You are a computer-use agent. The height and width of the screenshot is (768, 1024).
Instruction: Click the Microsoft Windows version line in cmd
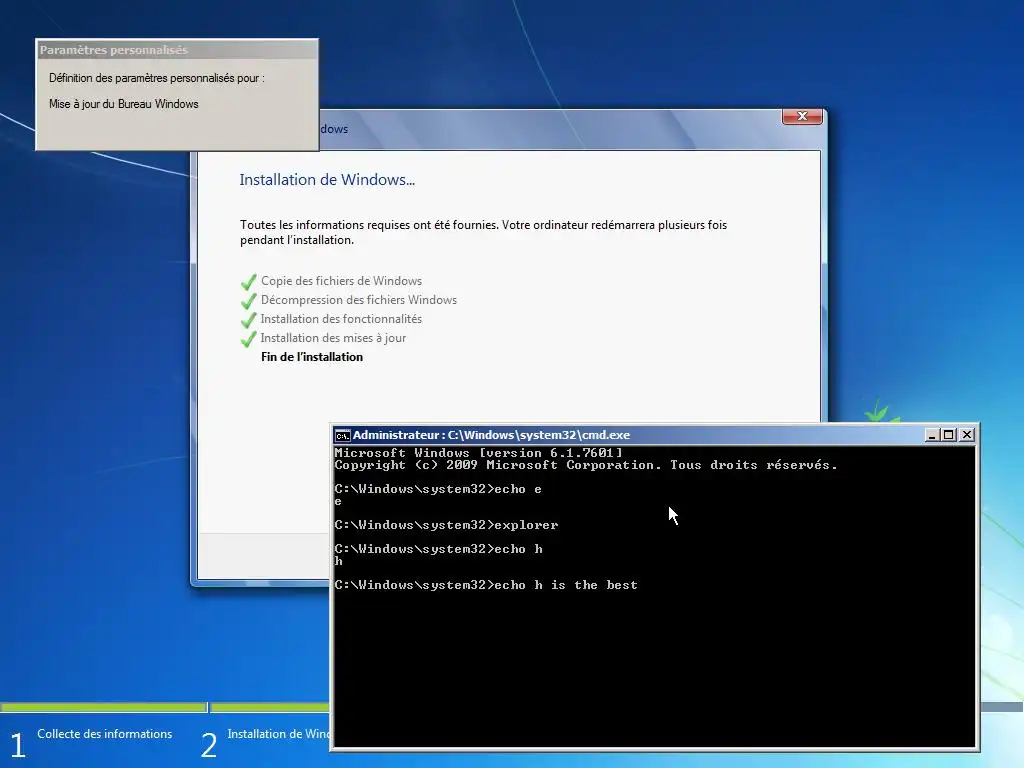[478, 453]
